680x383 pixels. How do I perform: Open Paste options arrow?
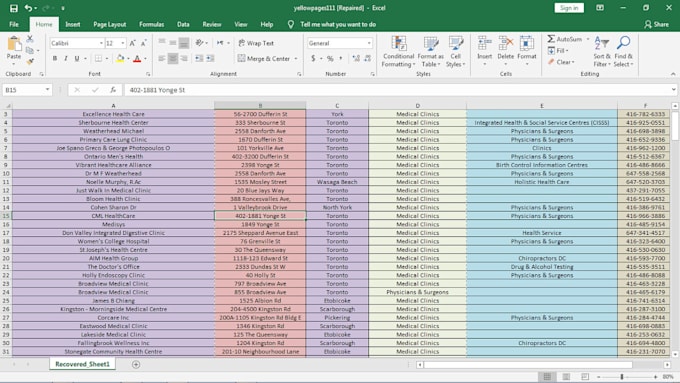pos(14,64)
